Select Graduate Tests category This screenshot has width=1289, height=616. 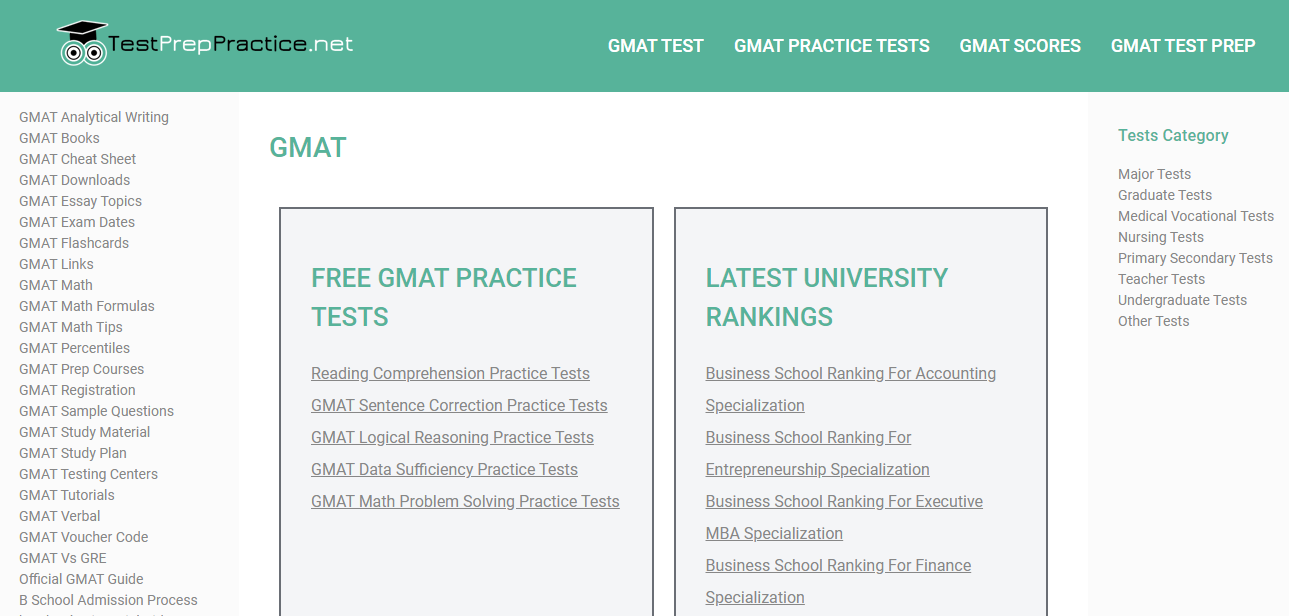coord(1164,195)
